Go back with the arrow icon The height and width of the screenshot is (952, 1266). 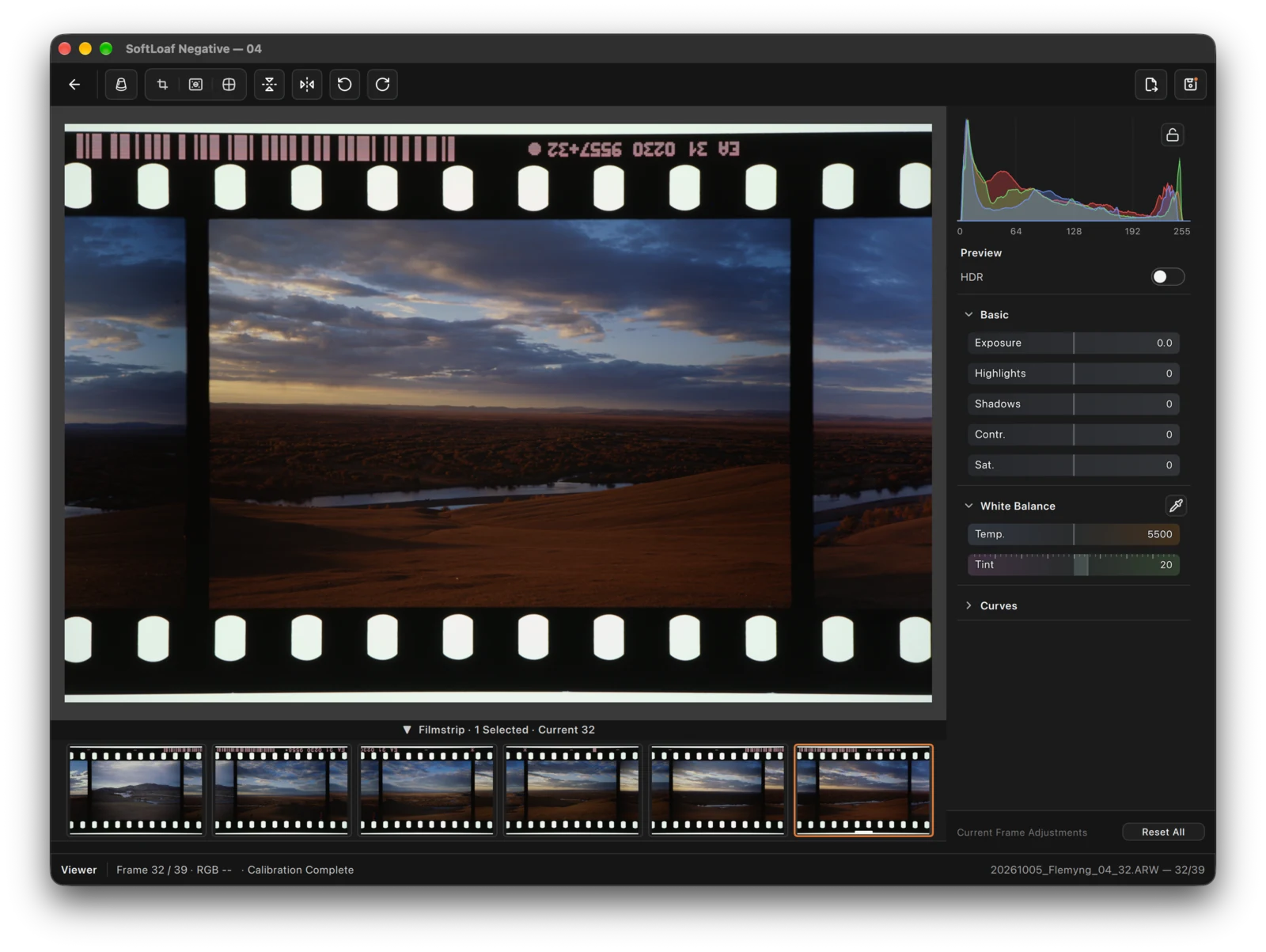(x=74, y=85)
